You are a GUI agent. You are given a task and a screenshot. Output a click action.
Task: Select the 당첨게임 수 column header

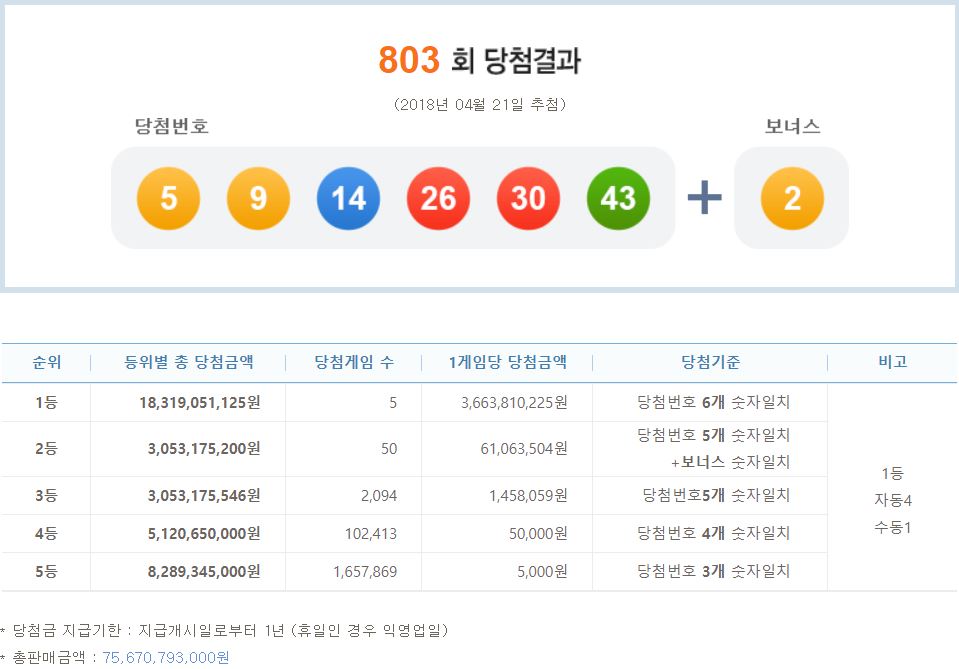pyautogui.click(x=353, y=362)
